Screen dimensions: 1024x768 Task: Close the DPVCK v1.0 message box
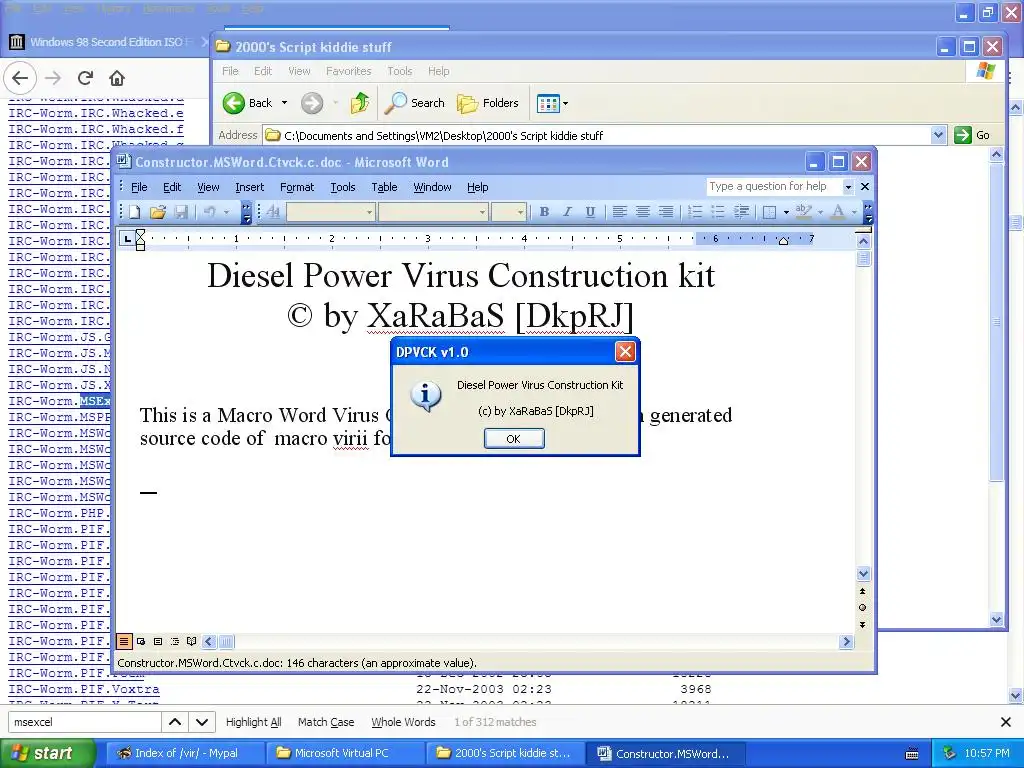[x=625, y=352]
